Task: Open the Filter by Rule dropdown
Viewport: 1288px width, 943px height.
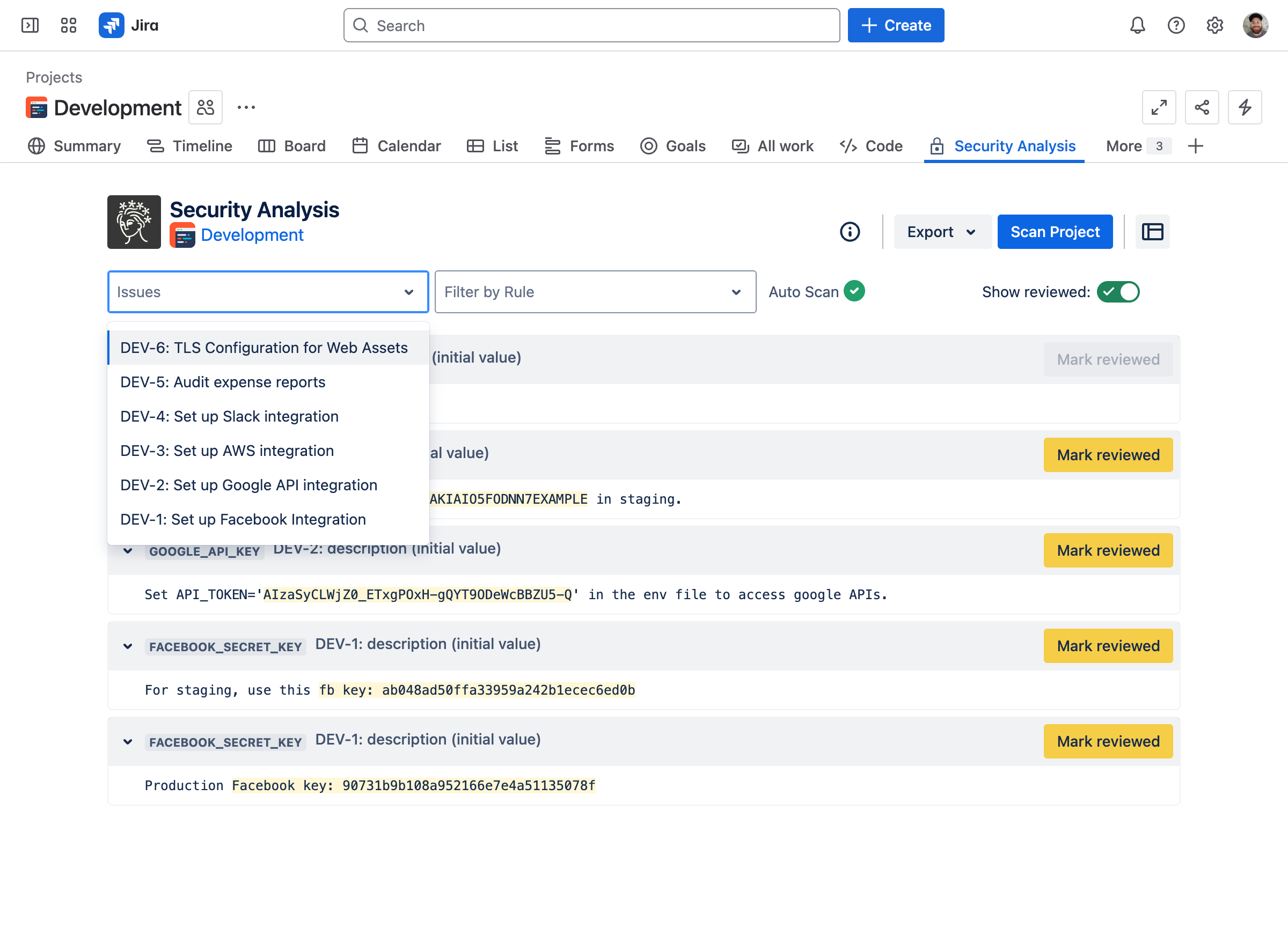Action: click(595, 292)
